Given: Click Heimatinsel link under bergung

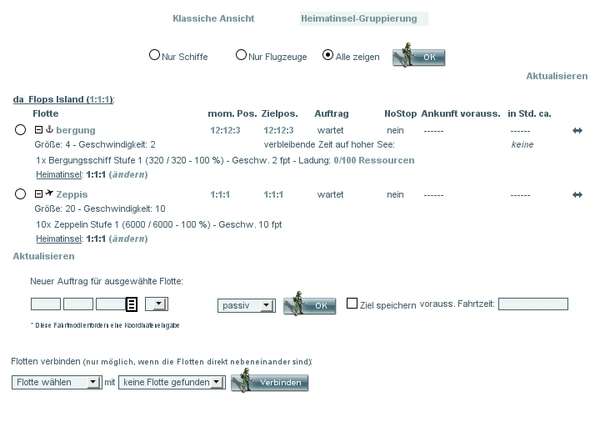Looking at the screenshot, I should click(59, 174).
